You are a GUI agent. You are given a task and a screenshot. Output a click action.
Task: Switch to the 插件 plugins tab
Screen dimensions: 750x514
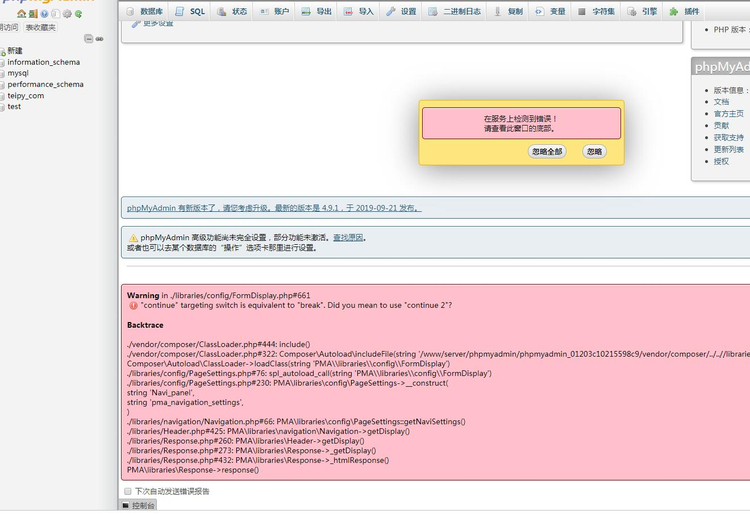point(684,11)
